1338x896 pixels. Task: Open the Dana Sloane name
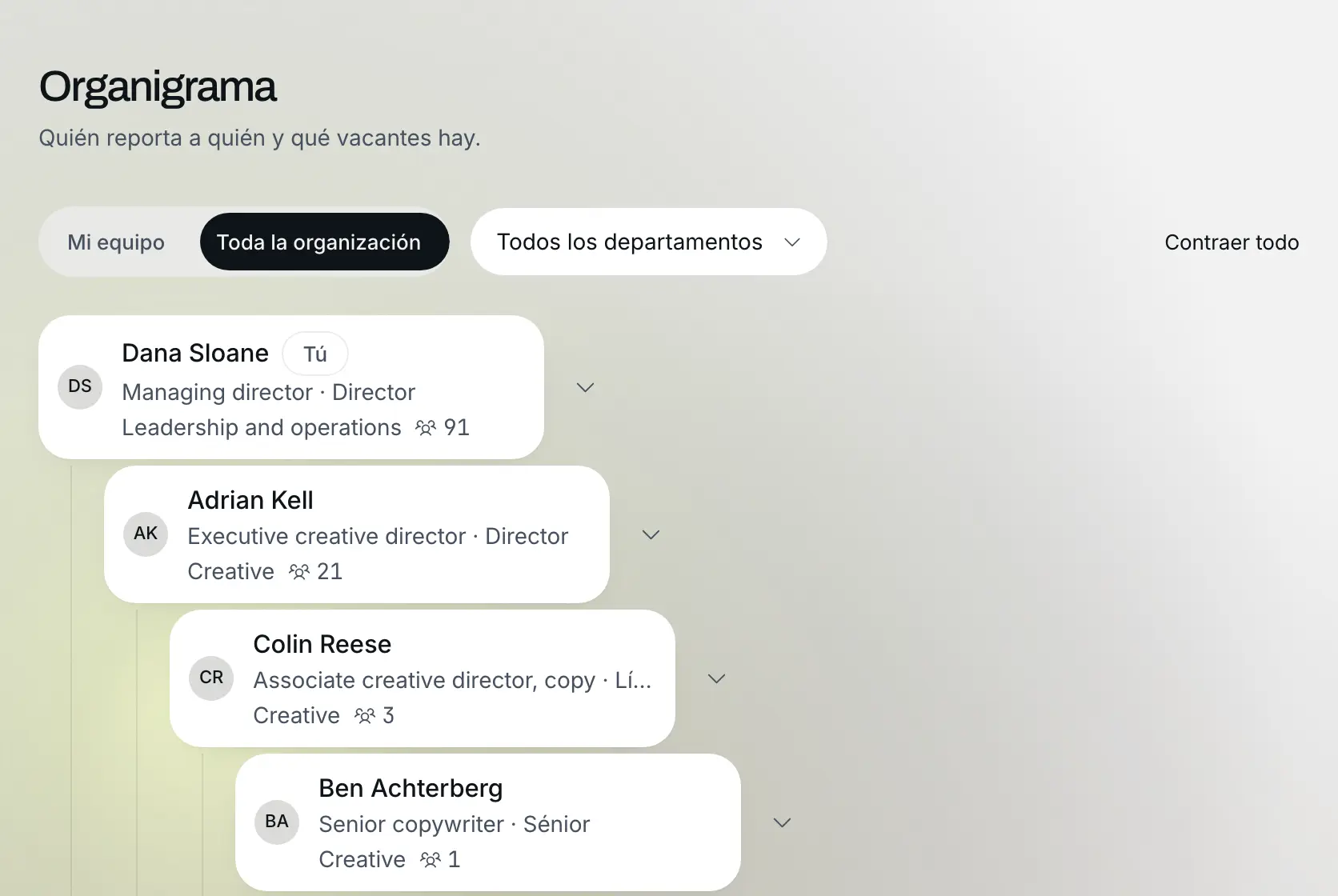(195, 353)
